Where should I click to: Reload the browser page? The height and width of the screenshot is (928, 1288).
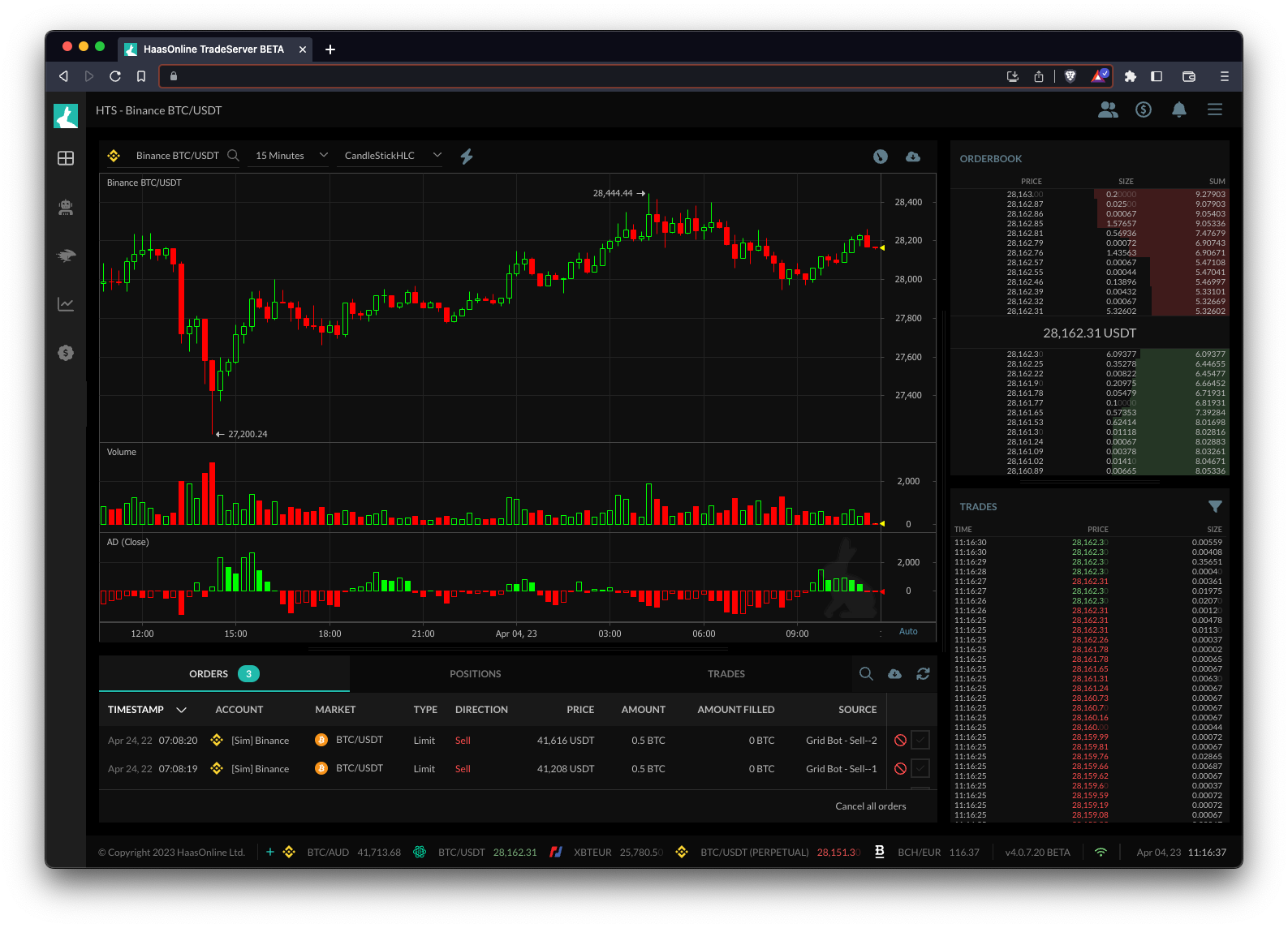(115, 76)
